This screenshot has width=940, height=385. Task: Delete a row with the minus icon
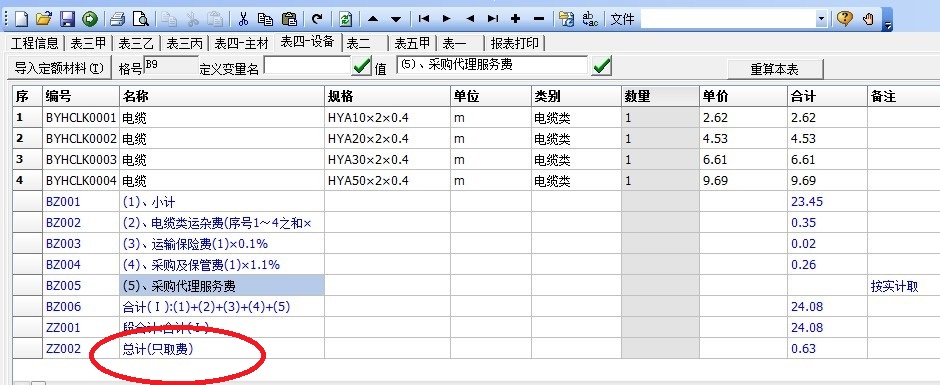click(x=538, y=19)
